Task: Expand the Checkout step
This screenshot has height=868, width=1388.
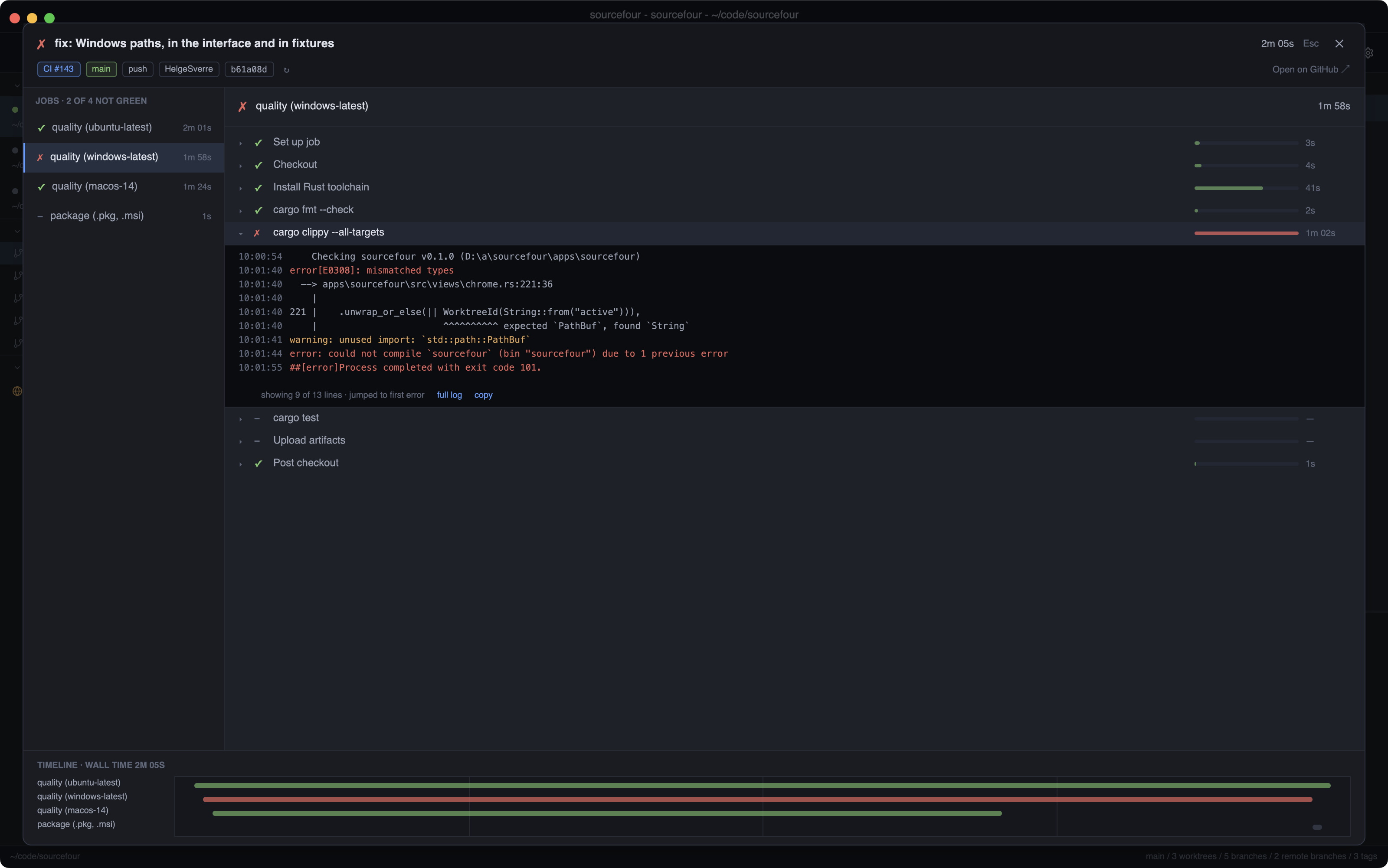Action: click(241, 165)
